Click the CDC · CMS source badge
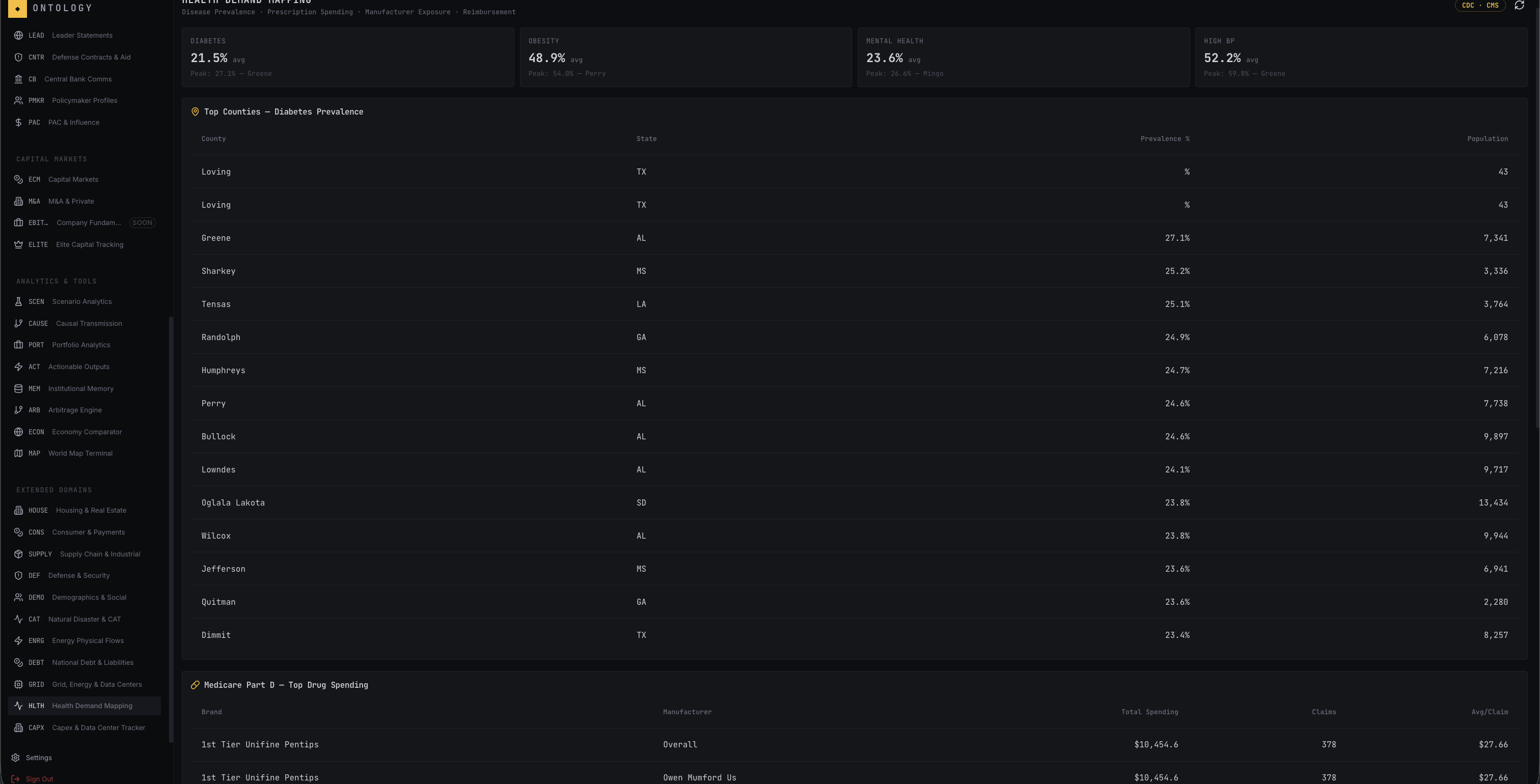 1480,6
